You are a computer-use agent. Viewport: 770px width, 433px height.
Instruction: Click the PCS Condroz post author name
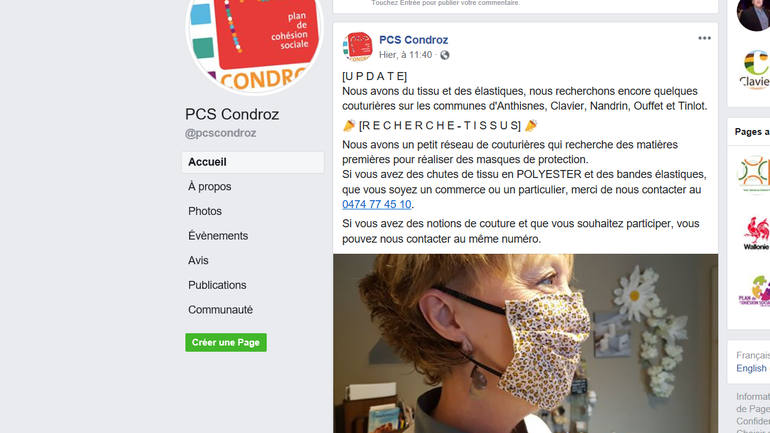[413, 40]
